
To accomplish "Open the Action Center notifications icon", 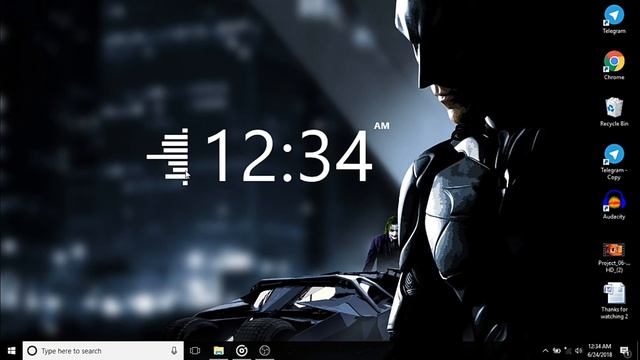I will coord(624,351).
